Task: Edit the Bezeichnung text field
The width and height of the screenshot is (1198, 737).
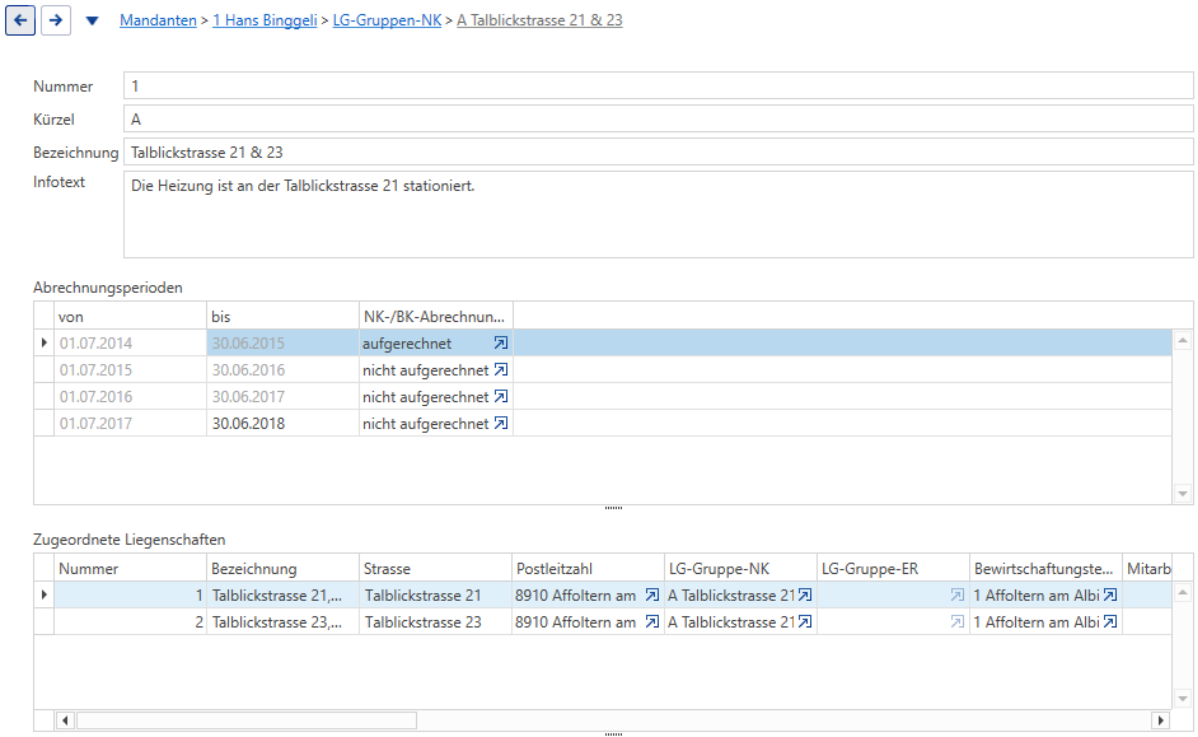Action: tap(658, 152)
